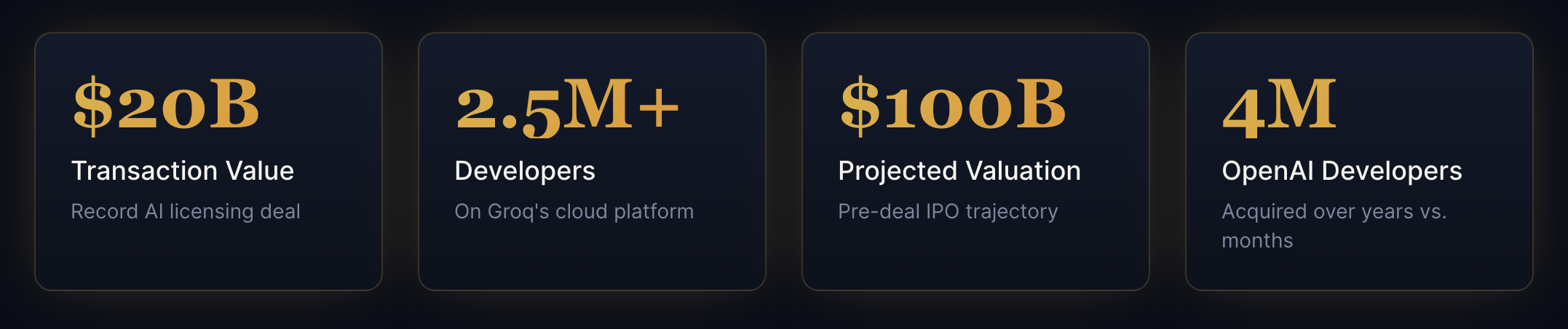This screenshot has width=1568, height=329.
Task: Click 'On Groq's cloud platform' caption
Action: click(x=574, y=212)
